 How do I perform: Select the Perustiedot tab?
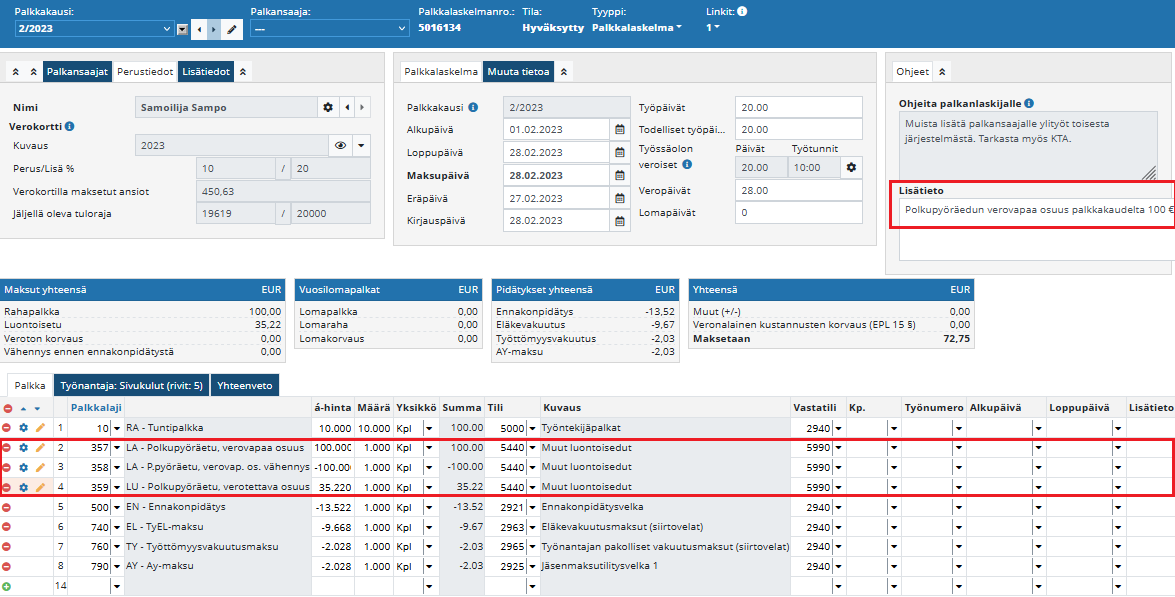[145, 72]
